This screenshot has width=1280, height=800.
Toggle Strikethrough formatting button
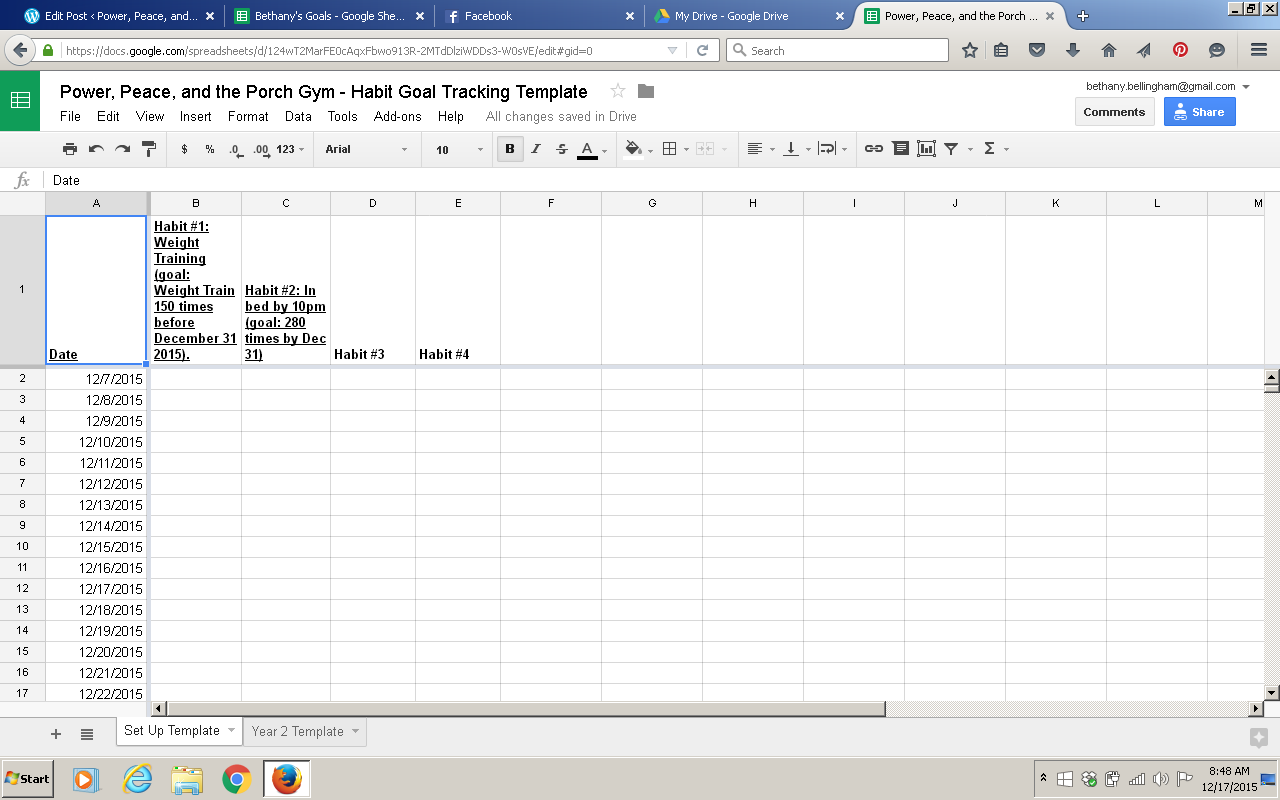point(561,149)
